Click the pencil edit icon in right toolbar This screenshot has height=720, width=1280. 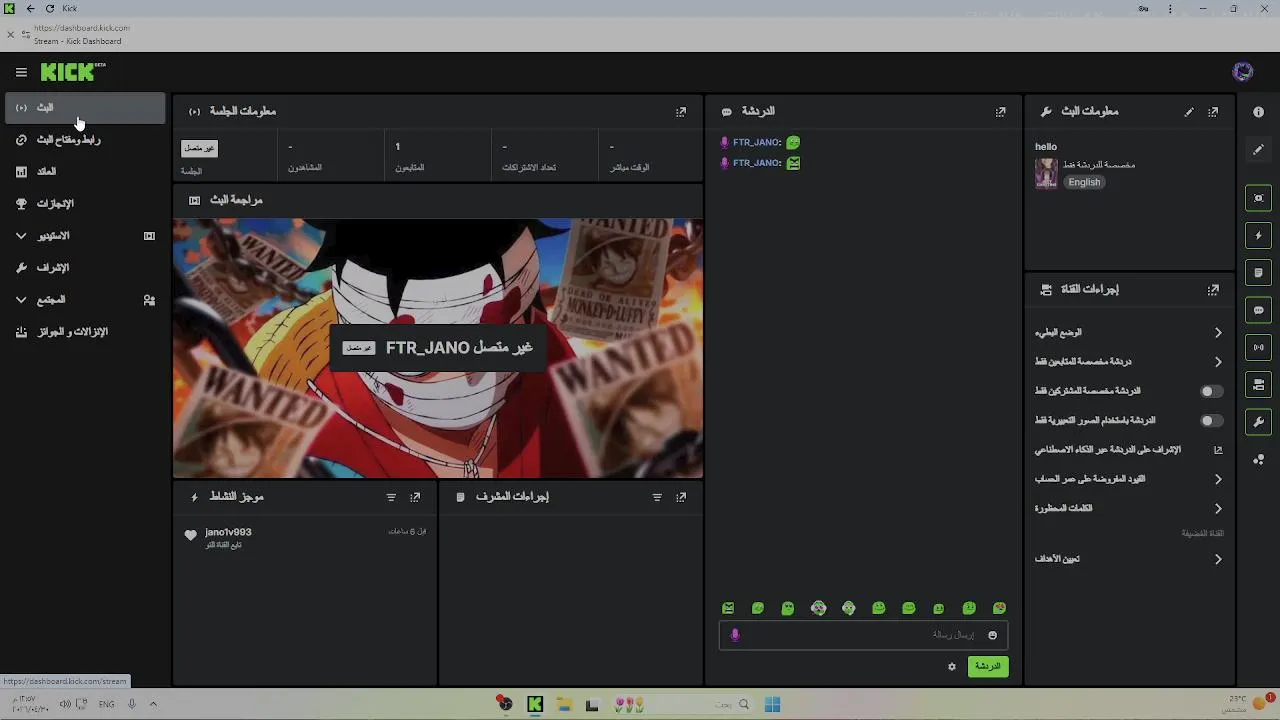click(1259, 150)
